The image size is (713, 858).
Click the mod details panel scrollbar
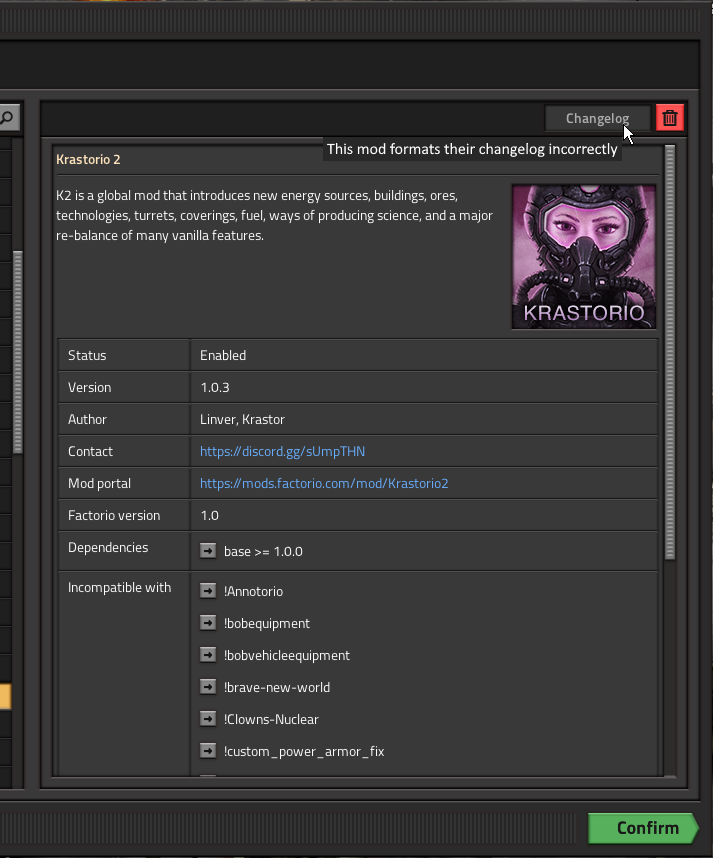[x=670, y=350]
